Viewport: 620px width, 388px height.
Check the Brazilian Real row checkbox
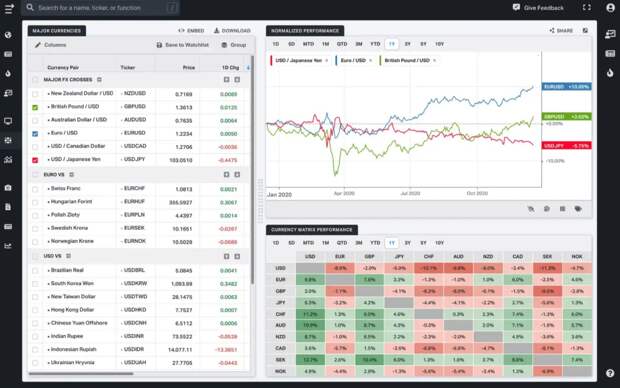point(35,271)
